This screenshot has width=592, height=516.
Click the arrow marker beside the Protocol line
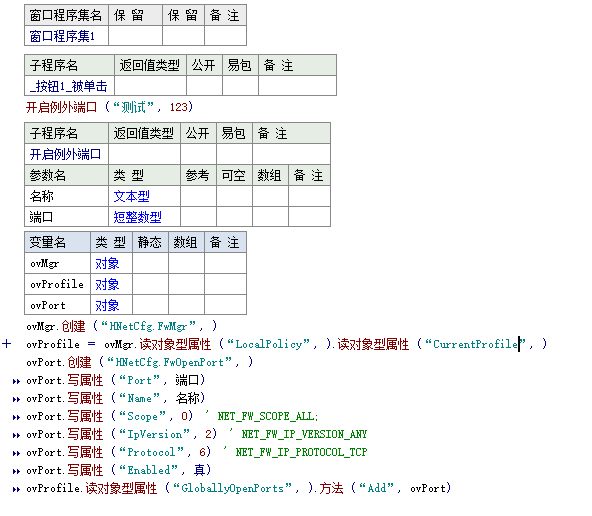coord(16,453)
